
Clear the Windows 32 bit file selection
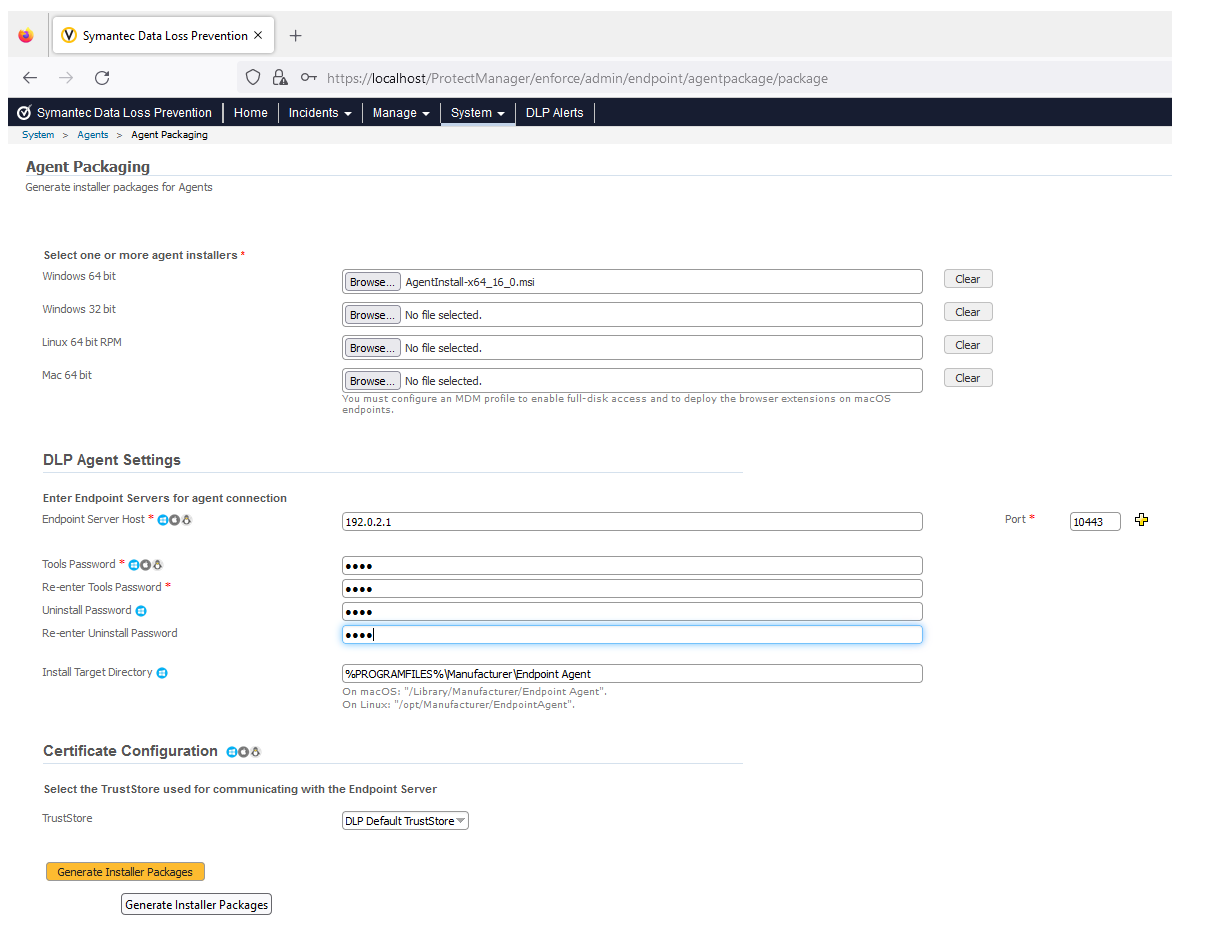coord(968,312)
